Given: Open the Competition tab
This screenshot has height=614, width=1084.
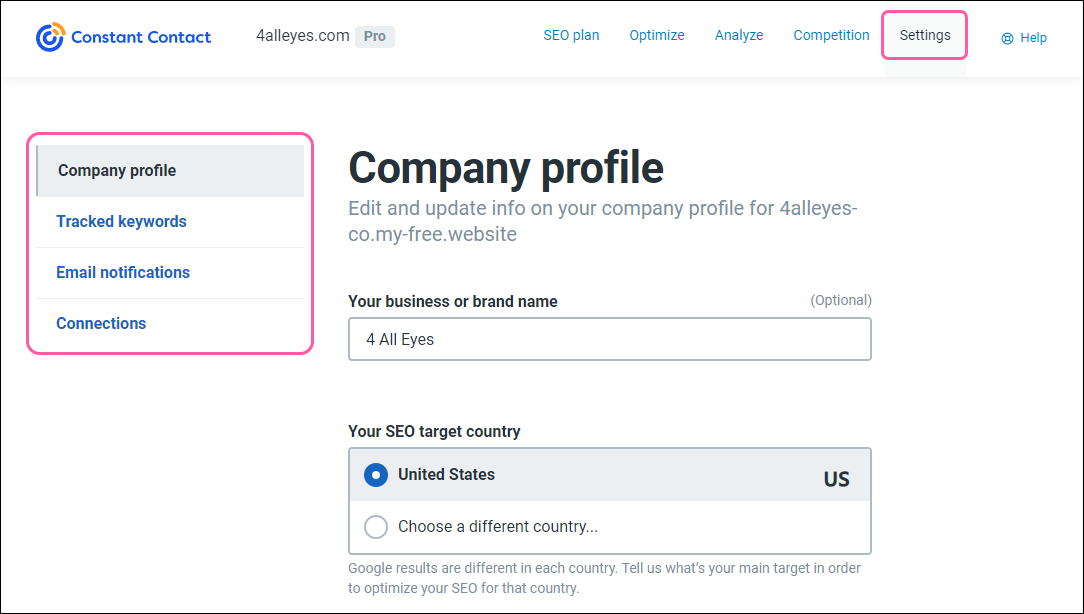Looking at the screenshot, I should point(831,35).
